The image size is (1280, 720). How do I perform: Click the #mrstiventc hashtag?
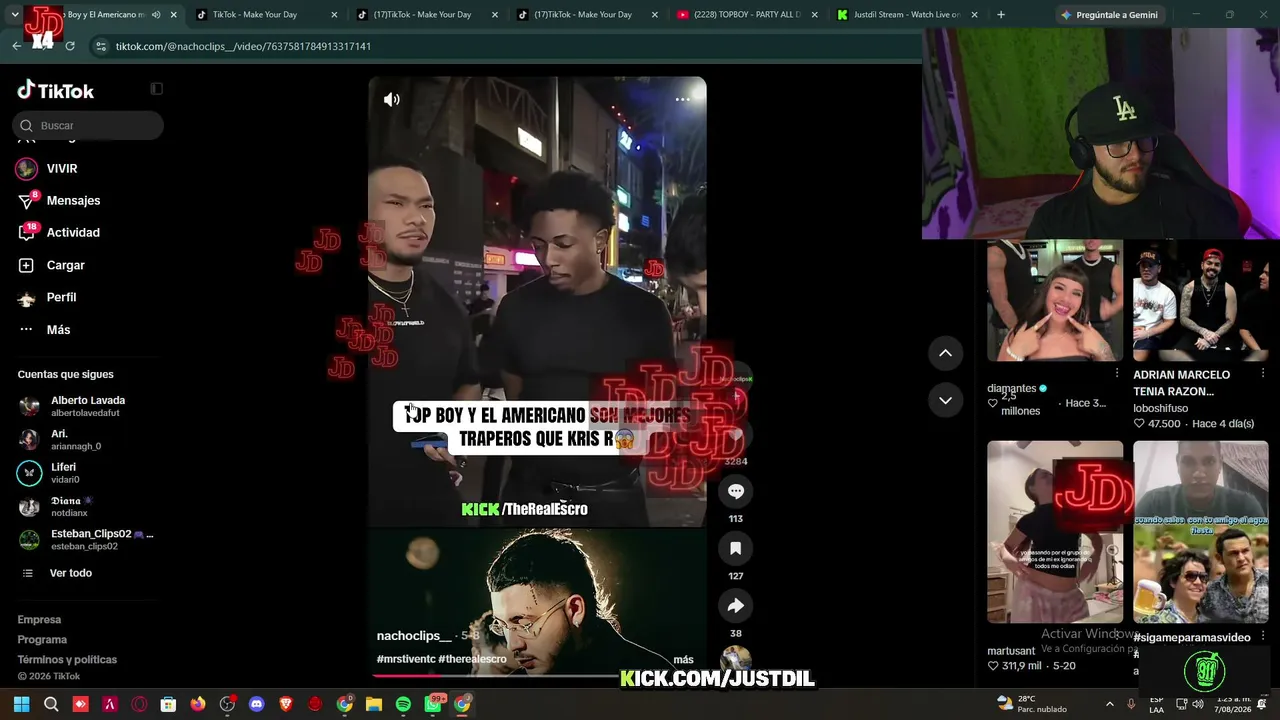point(406,660)
